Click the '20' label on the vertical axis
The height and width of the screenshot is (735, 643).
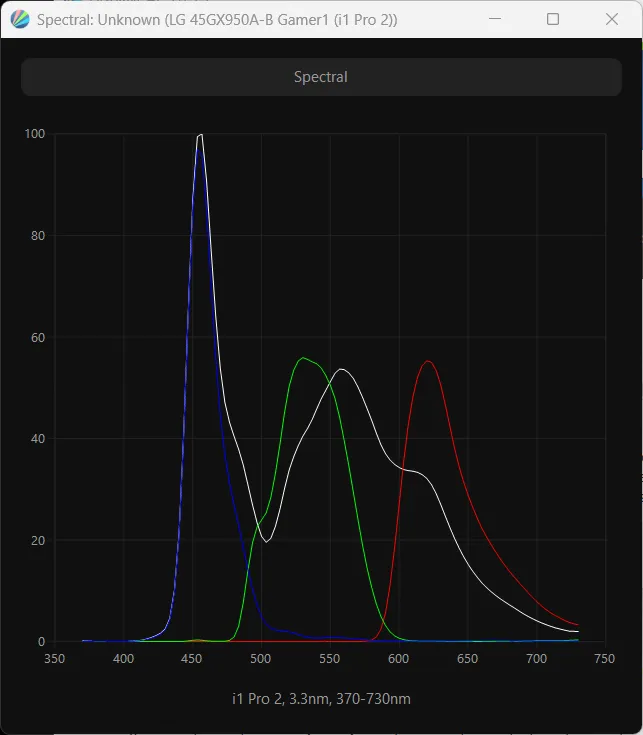[x=37, y=541]
